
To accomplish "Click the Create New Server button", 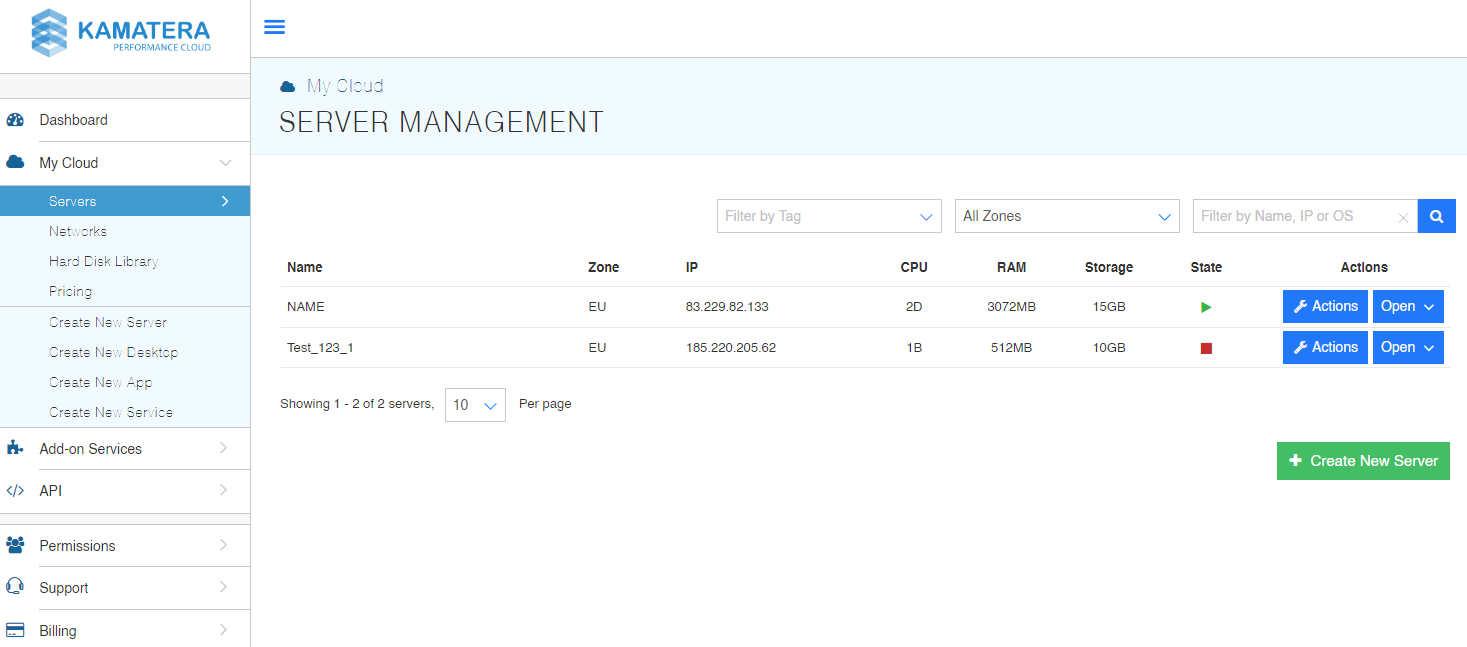I will coord(1362,460).
